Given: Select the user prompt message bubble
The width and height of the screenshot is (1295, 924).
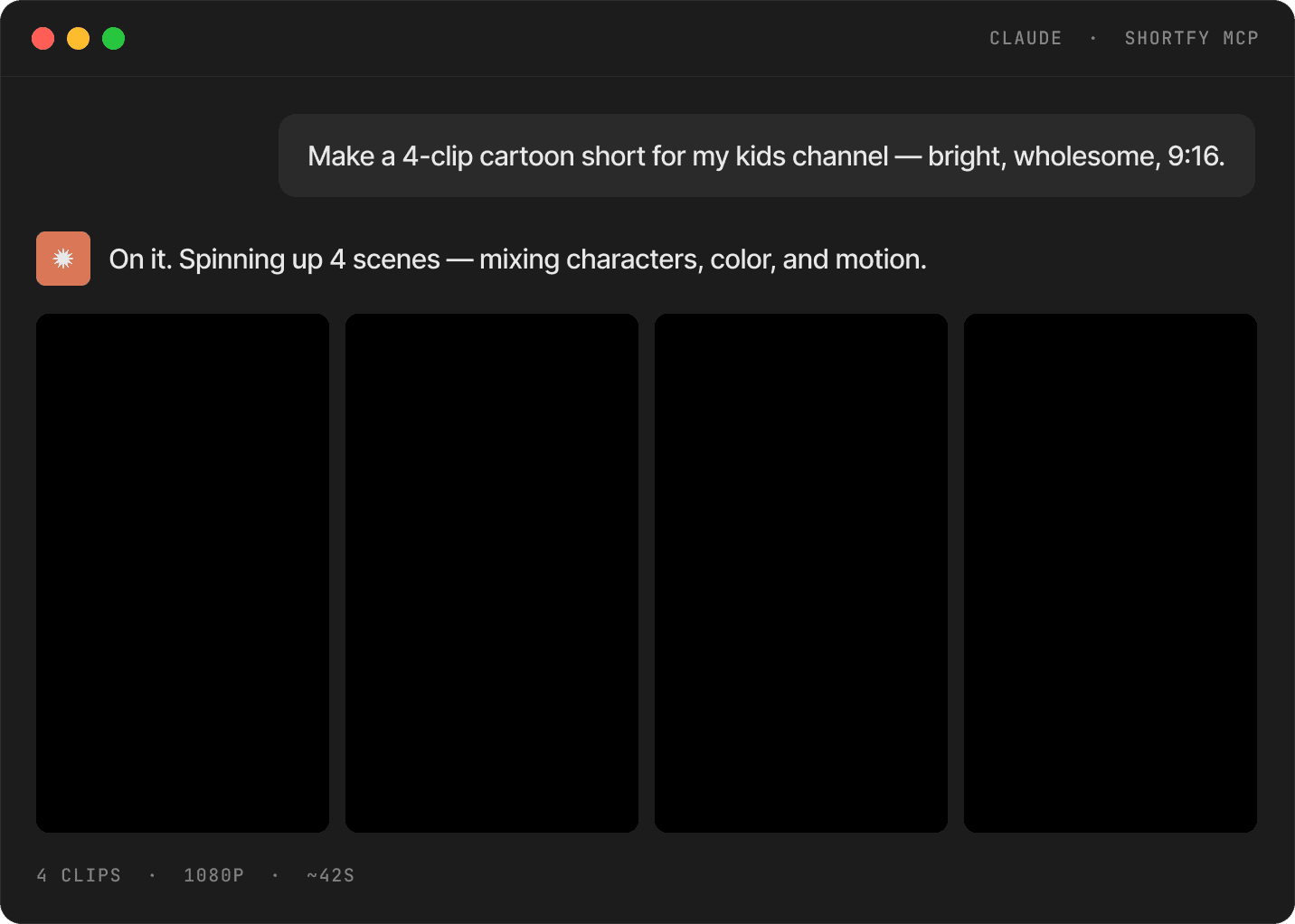Looking at the screenshot, I should click(767, 156).
